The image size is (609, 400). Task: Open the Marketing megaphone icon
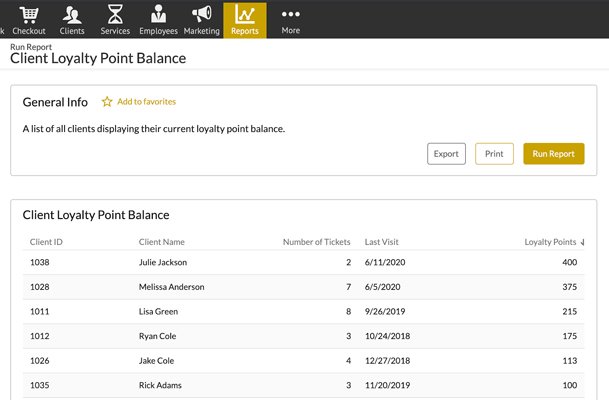pyautogui.click(x=202, y=15)
